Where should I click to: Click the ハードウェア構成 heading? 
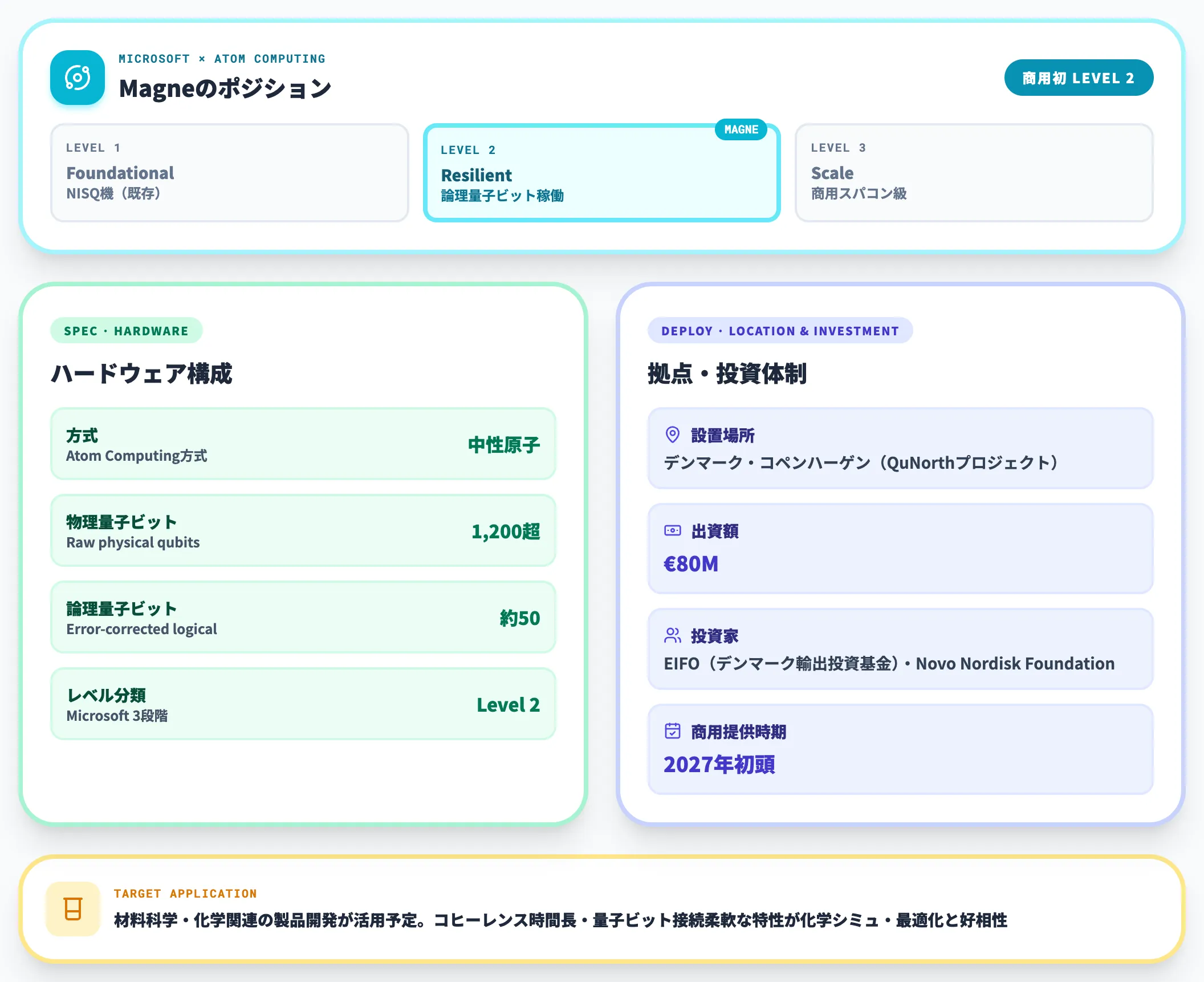point(141,374)
